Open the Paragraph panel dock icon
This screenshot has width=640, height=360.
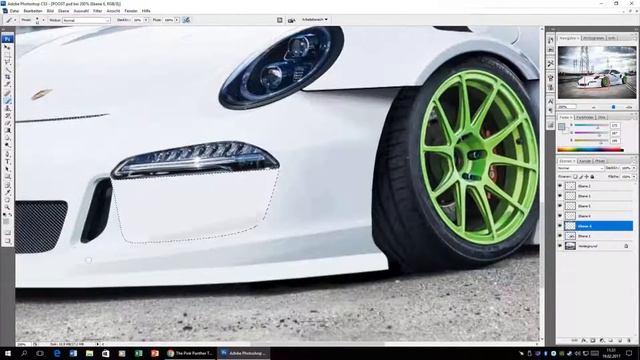551,110
